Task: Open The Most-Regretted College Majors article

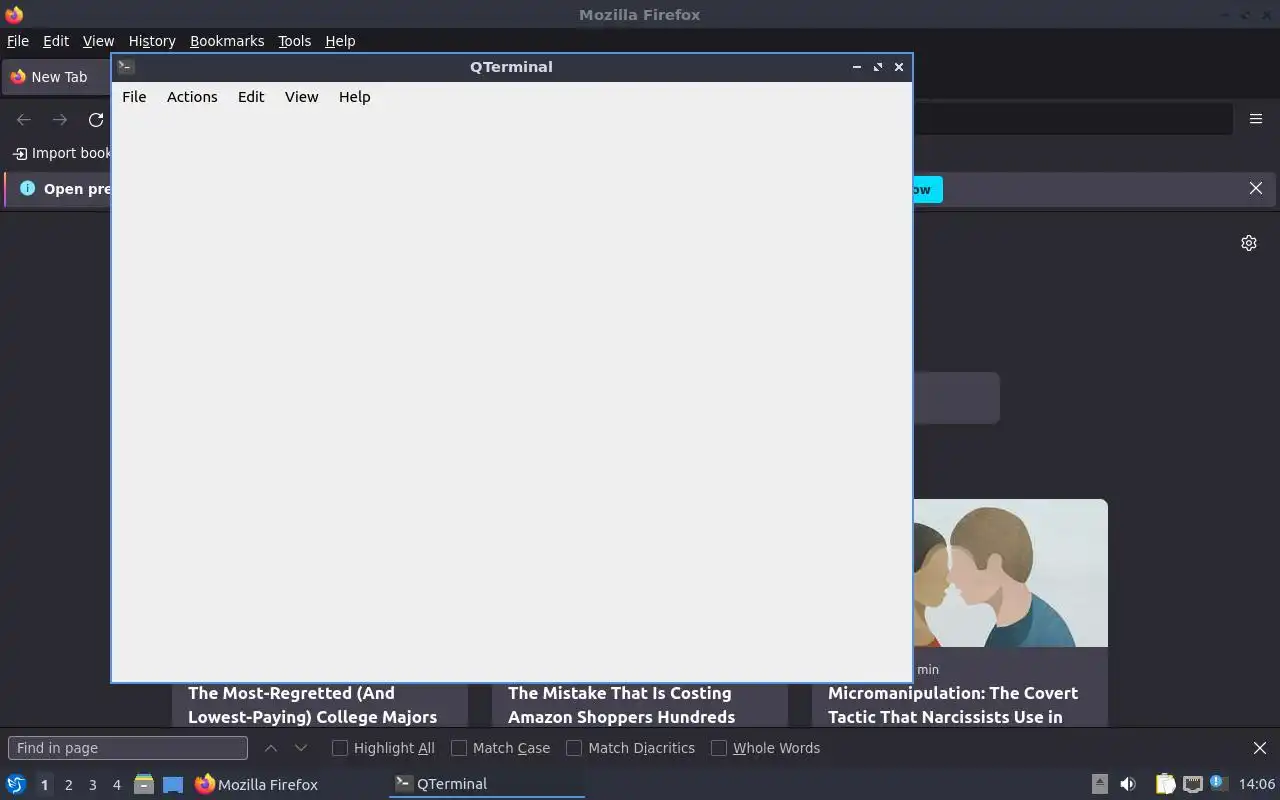Action: click(312, 705)
